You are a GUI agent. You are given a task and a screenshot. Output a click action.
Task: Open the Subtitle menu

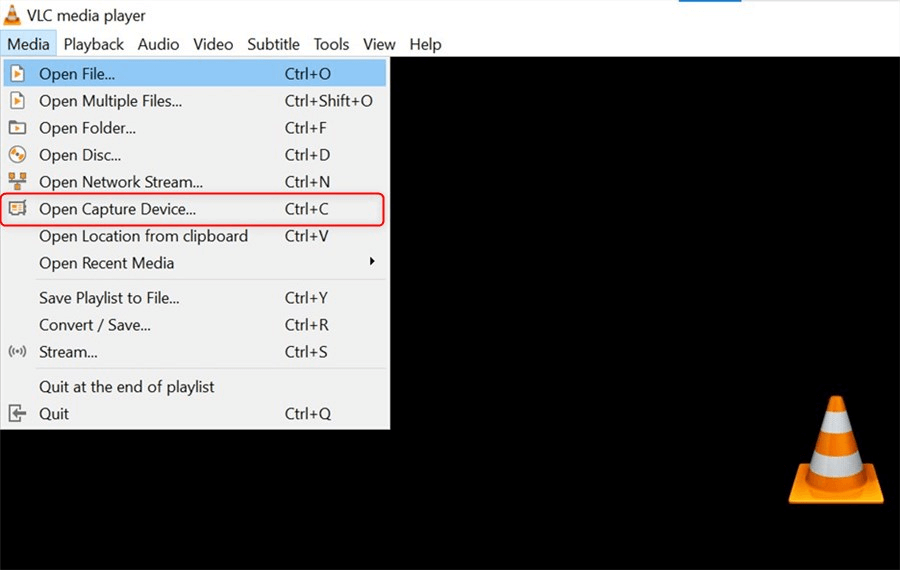click(273, 44)
